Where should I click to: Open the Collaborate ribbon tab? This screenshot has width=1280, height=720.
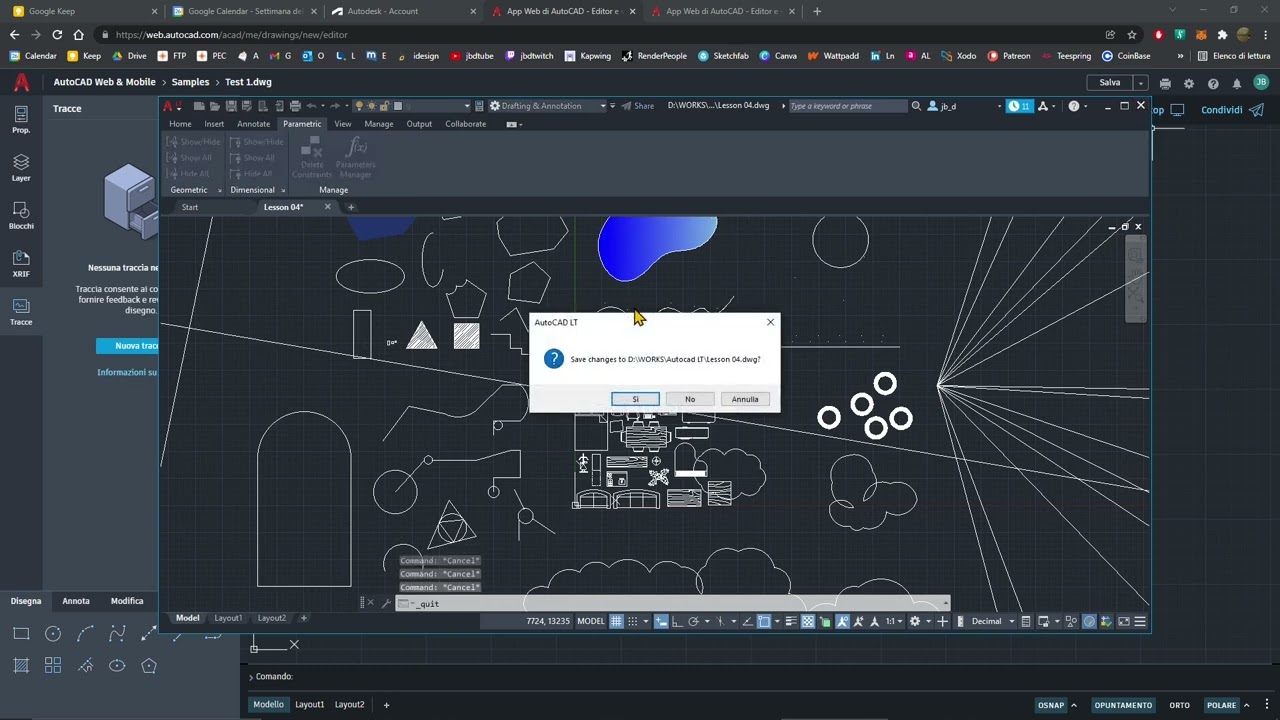[466, 124]
